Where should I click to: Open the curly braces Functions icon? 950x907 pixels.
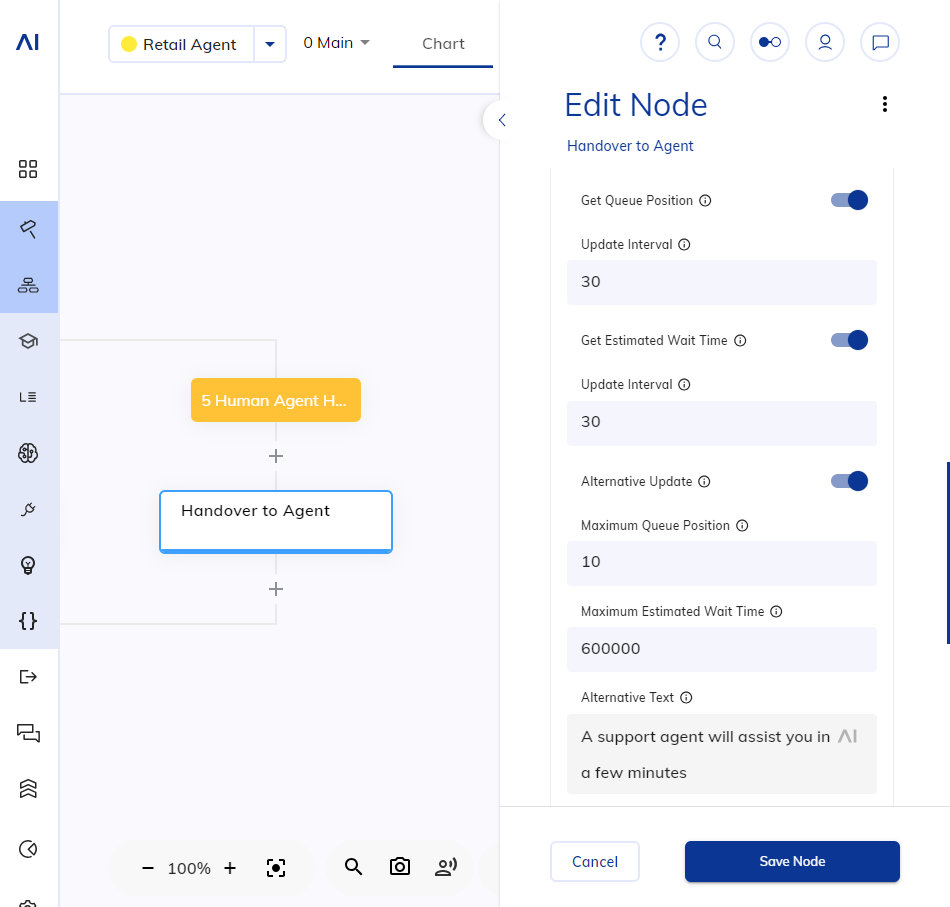pos(28,621)
